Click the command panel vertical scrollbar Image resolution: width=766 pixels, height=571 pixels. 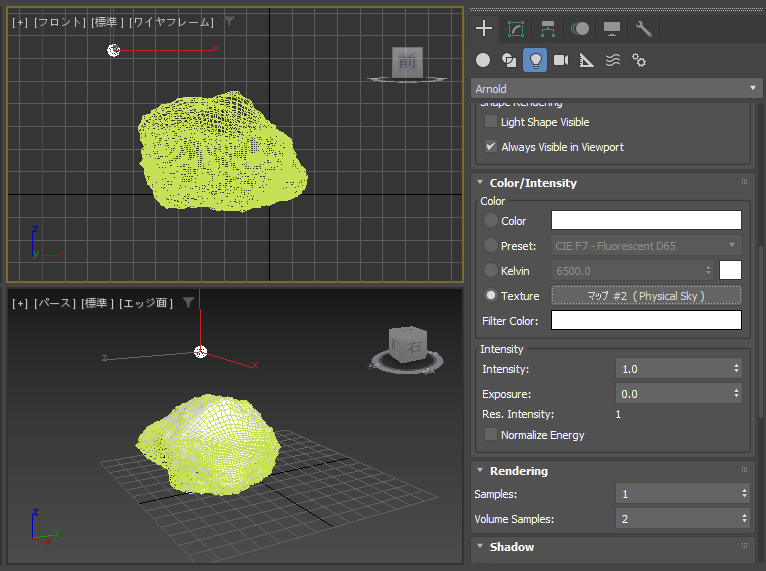coord(761,332)
